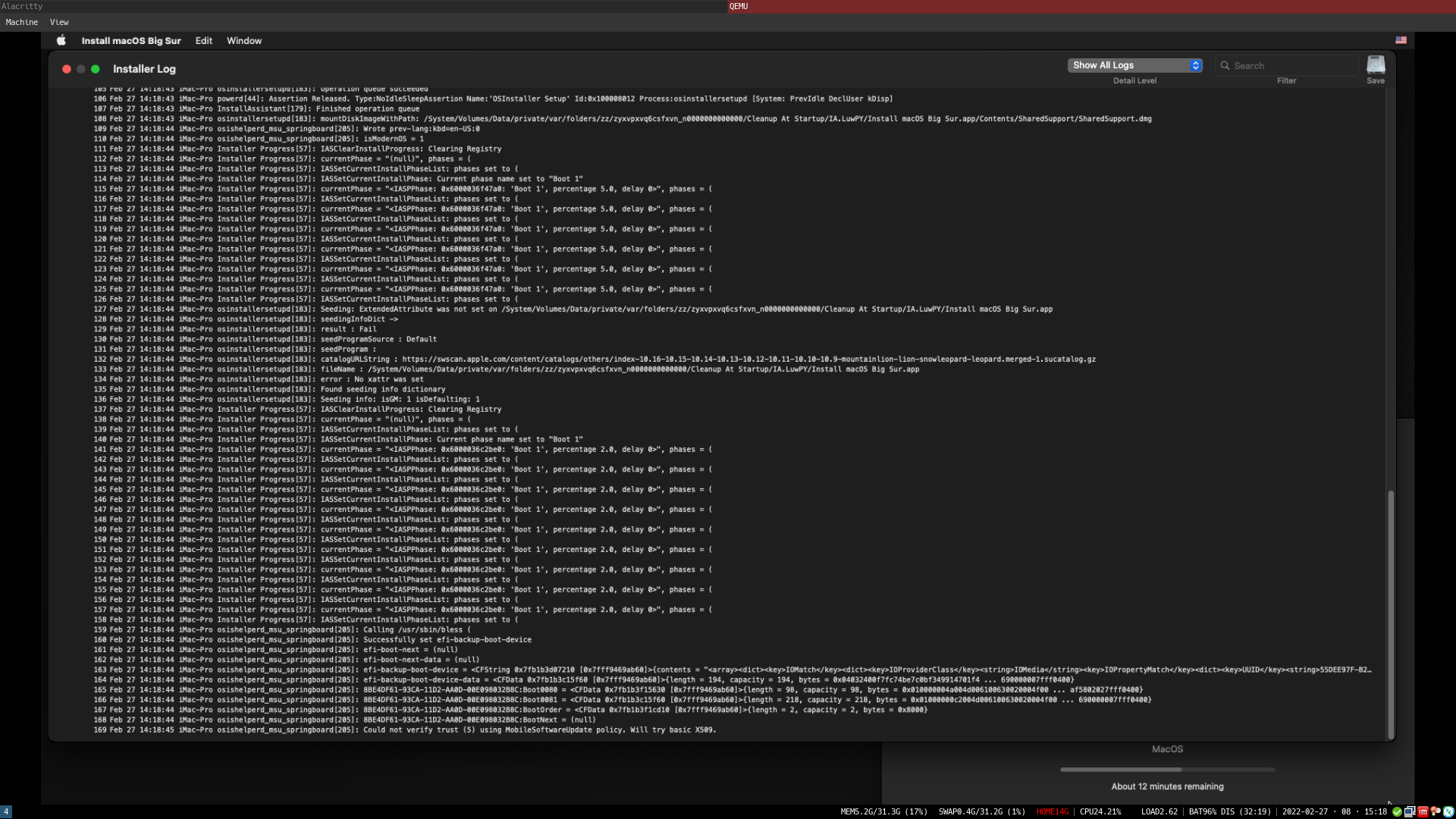Save the installer log using the disk icon
This screenshot has width=1456, height=819.
(1376, 64)
